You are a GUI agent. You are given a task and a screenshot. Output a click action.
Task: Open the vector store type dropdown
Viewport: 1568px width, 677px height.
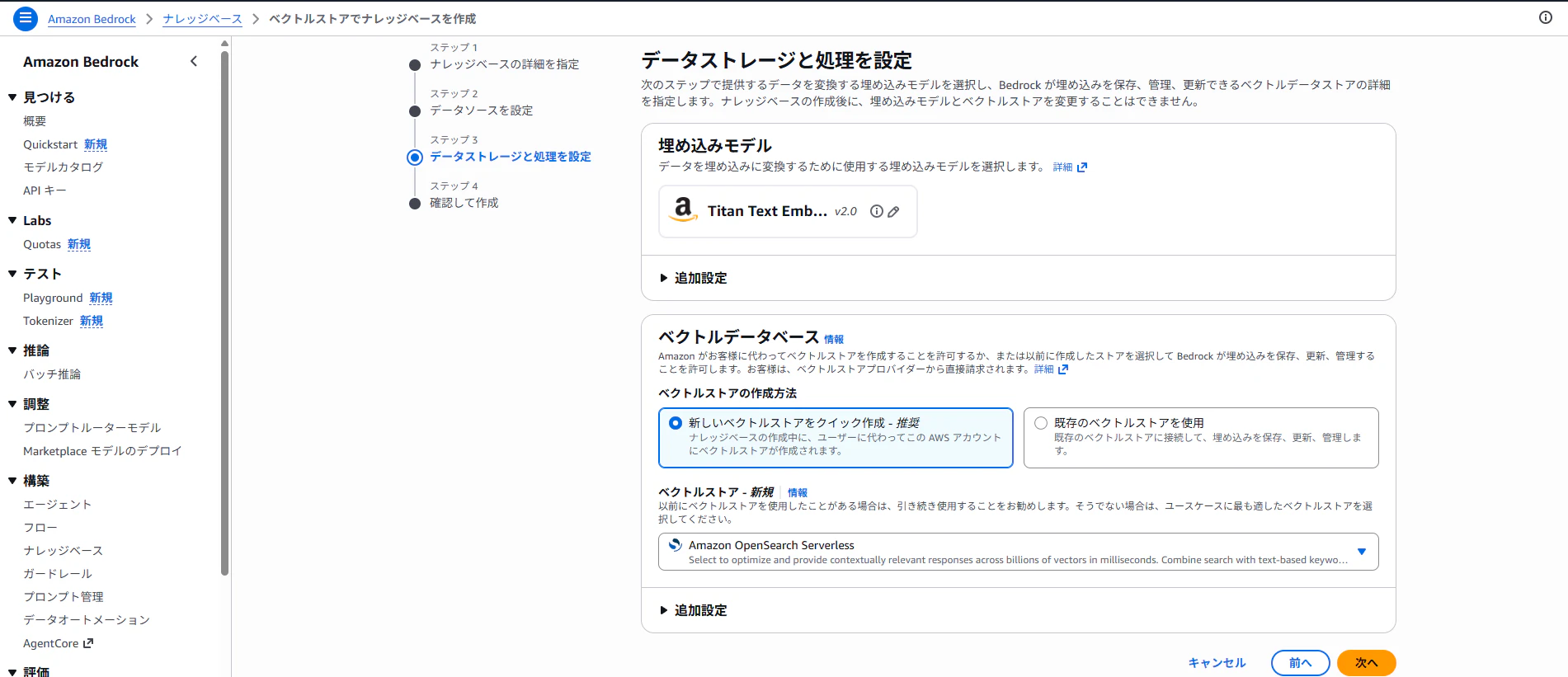pyautogui.click(x=1019, y=552)
